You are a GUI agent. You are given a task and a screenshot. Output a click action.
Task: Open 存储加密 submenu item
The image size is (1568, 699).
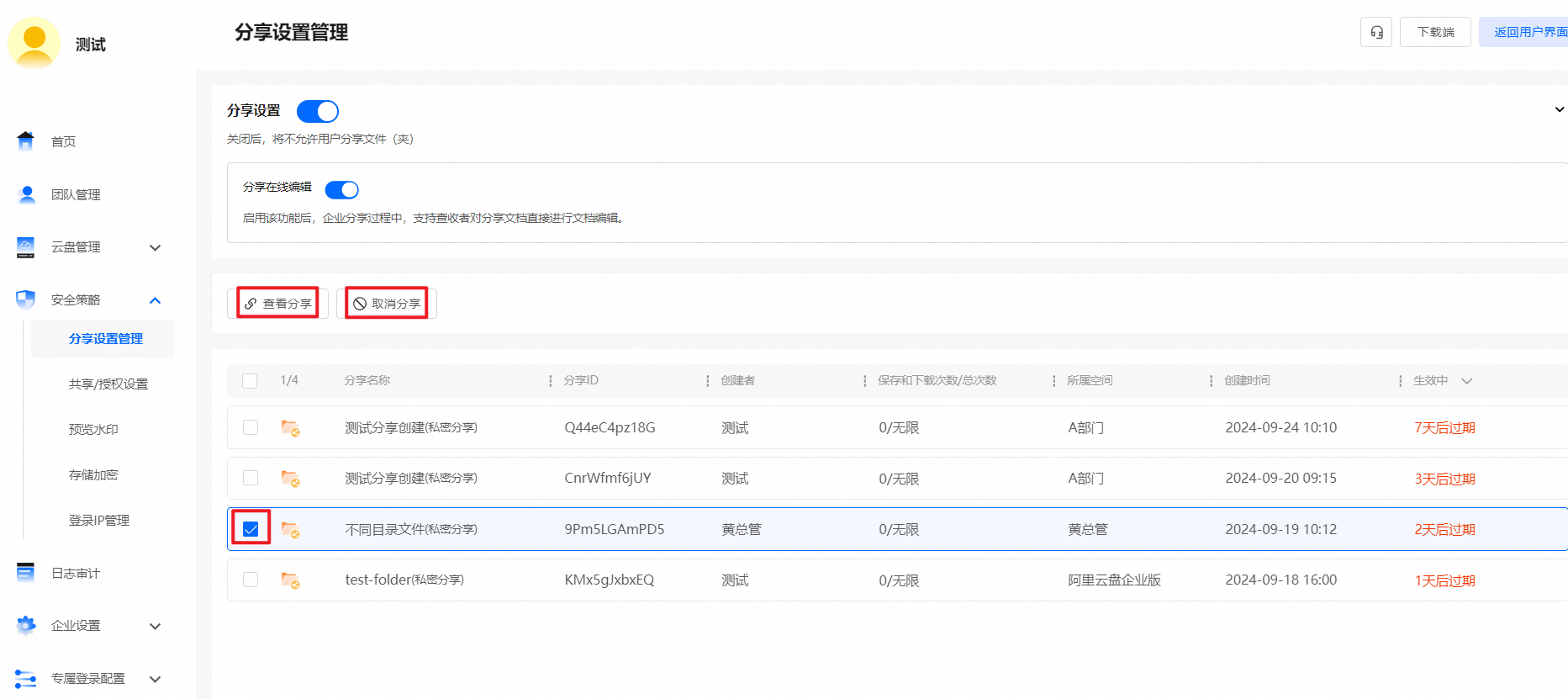93,474
